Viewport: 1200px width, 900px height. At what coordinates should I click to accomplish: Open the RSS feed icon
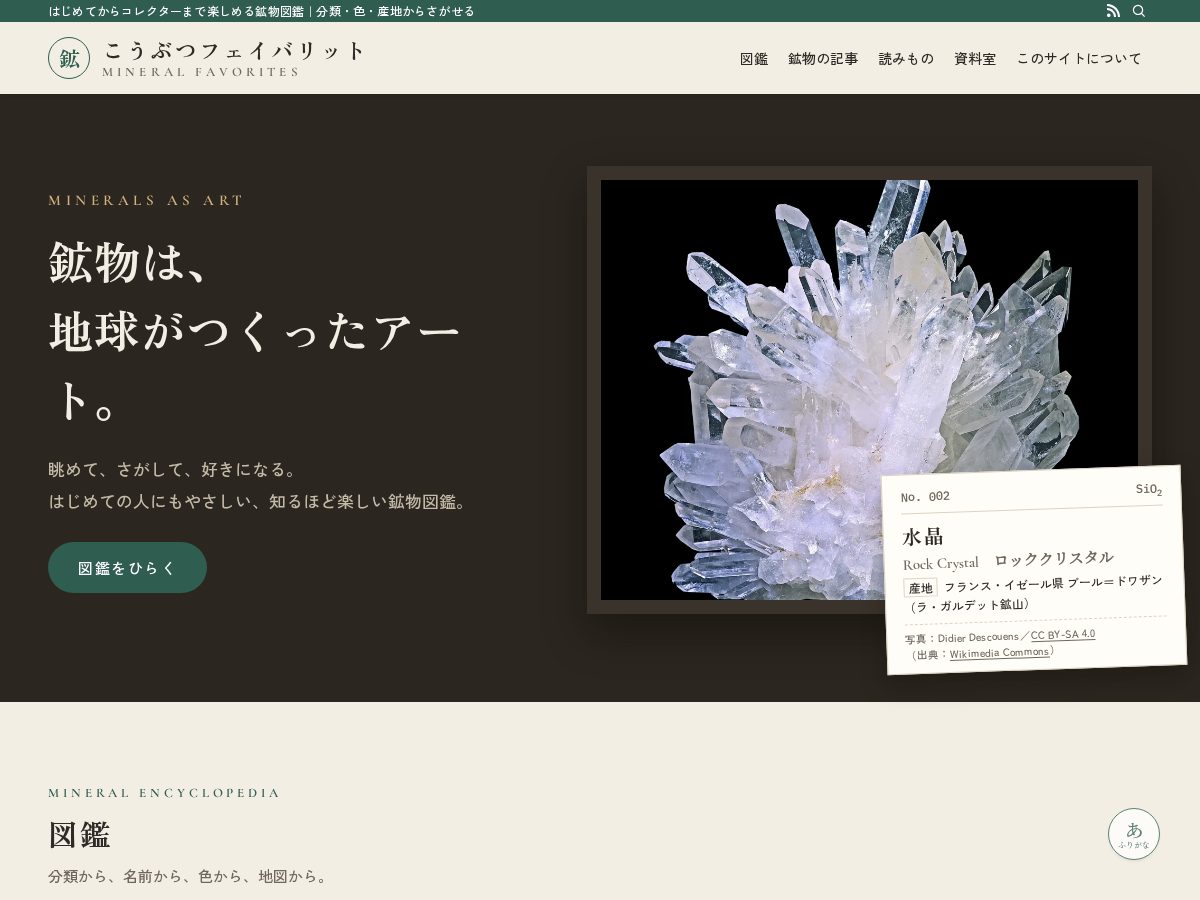point(1113,11)
